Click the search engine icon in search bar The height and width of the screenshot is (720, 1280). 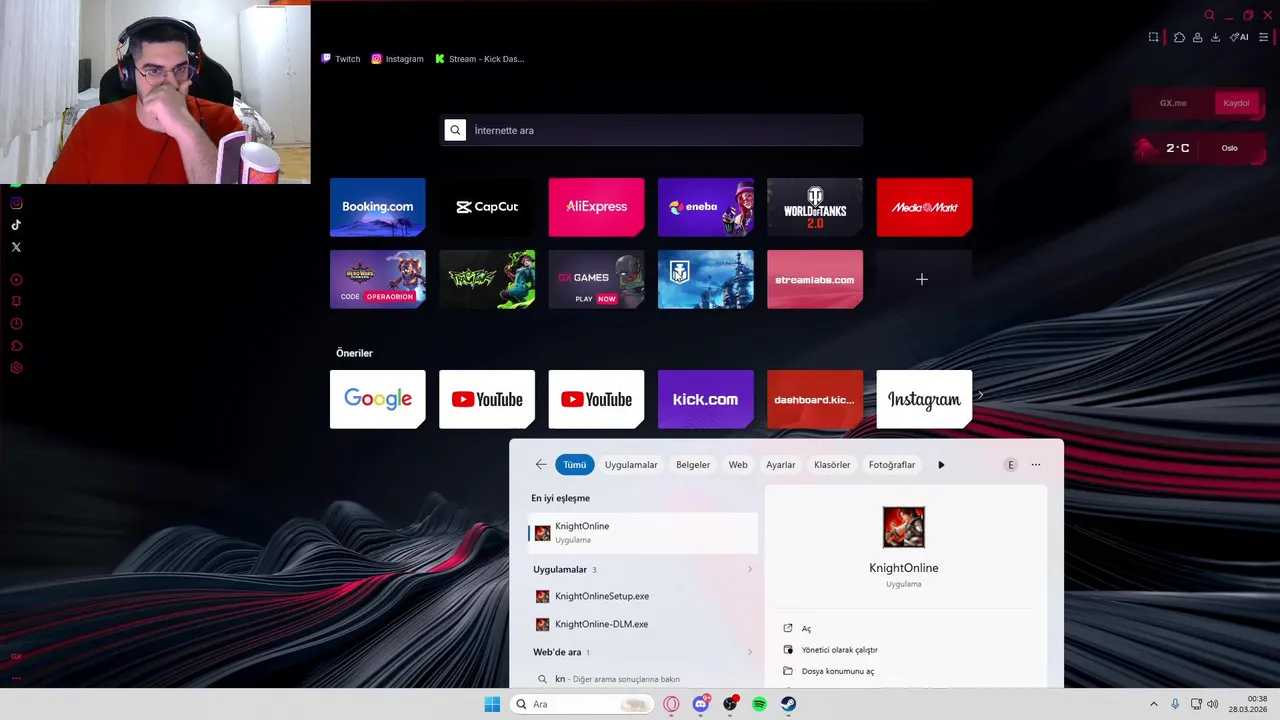455,130
